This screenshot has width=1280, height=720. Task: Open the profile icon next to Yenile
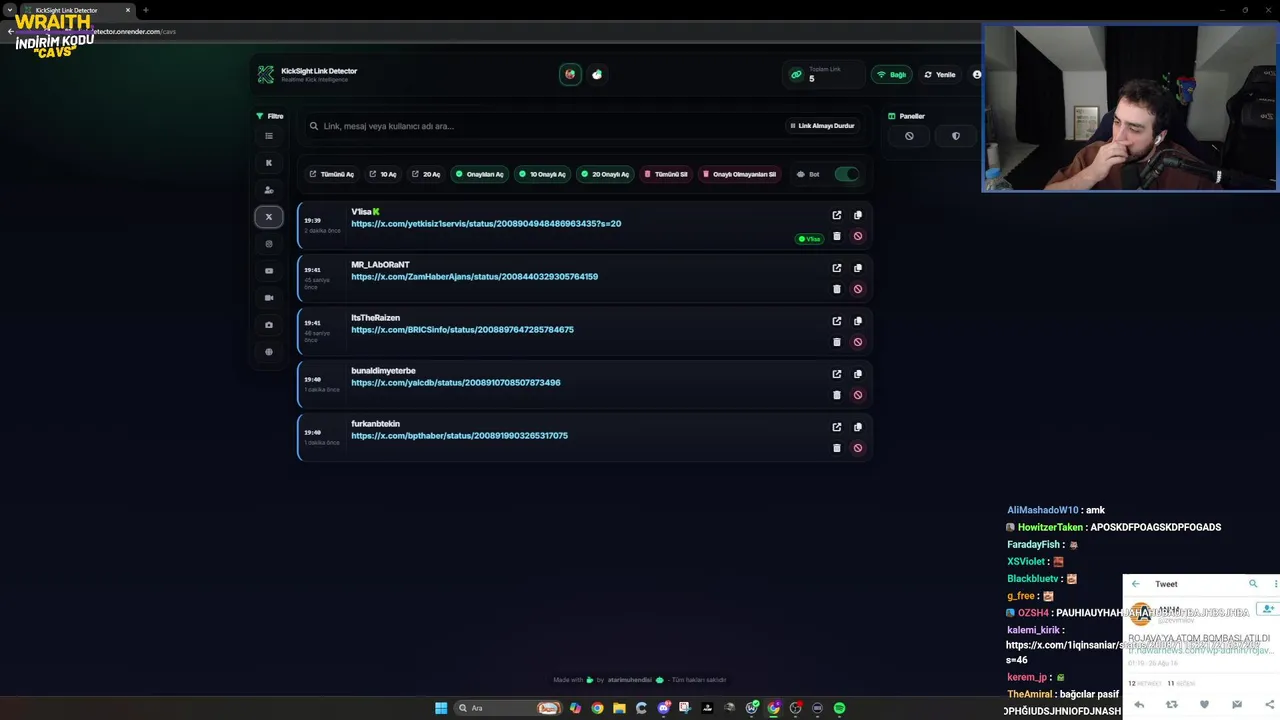[976, 74]
